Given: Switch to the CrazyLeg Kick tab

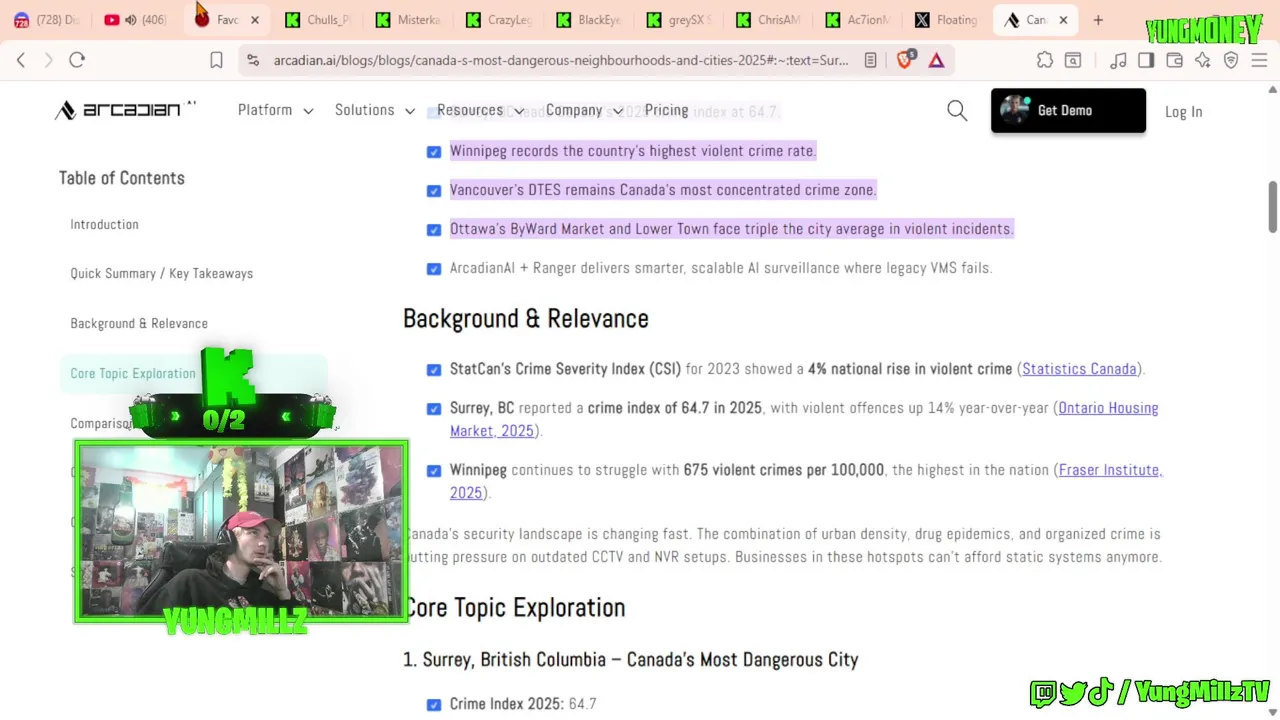Looking at the screenshot, I should pyautogui.click(x=499, y=20).
